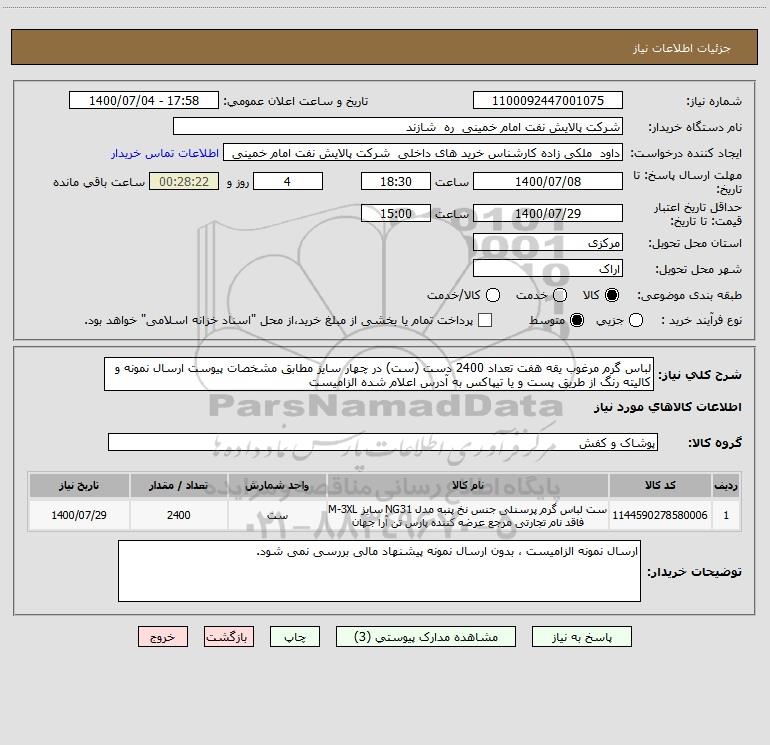Select the خدمت radio button
The image size is (770, 745).
click(x=560, y=295)
